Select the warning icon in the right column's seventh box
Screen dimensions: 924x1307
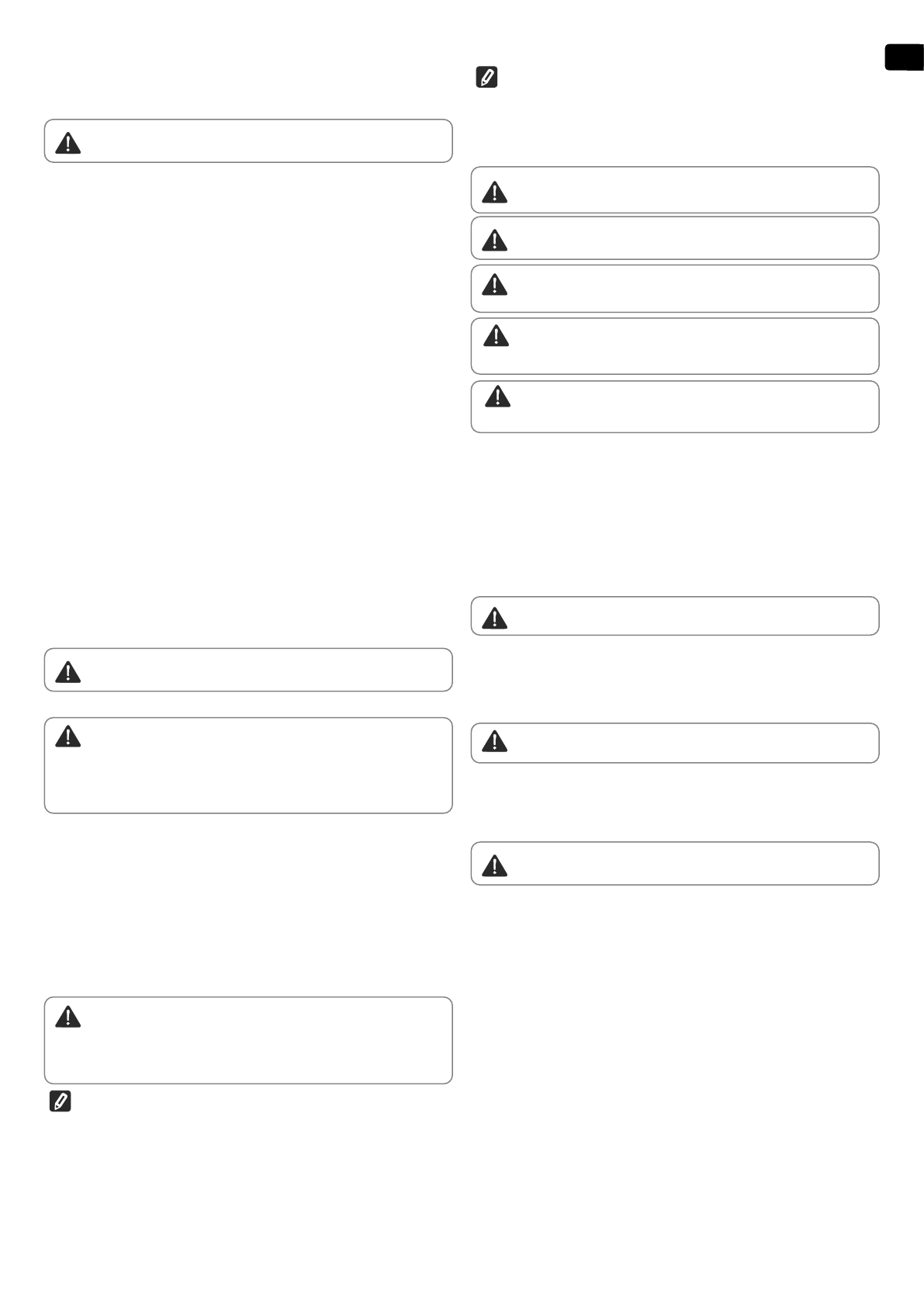point(495,742)
